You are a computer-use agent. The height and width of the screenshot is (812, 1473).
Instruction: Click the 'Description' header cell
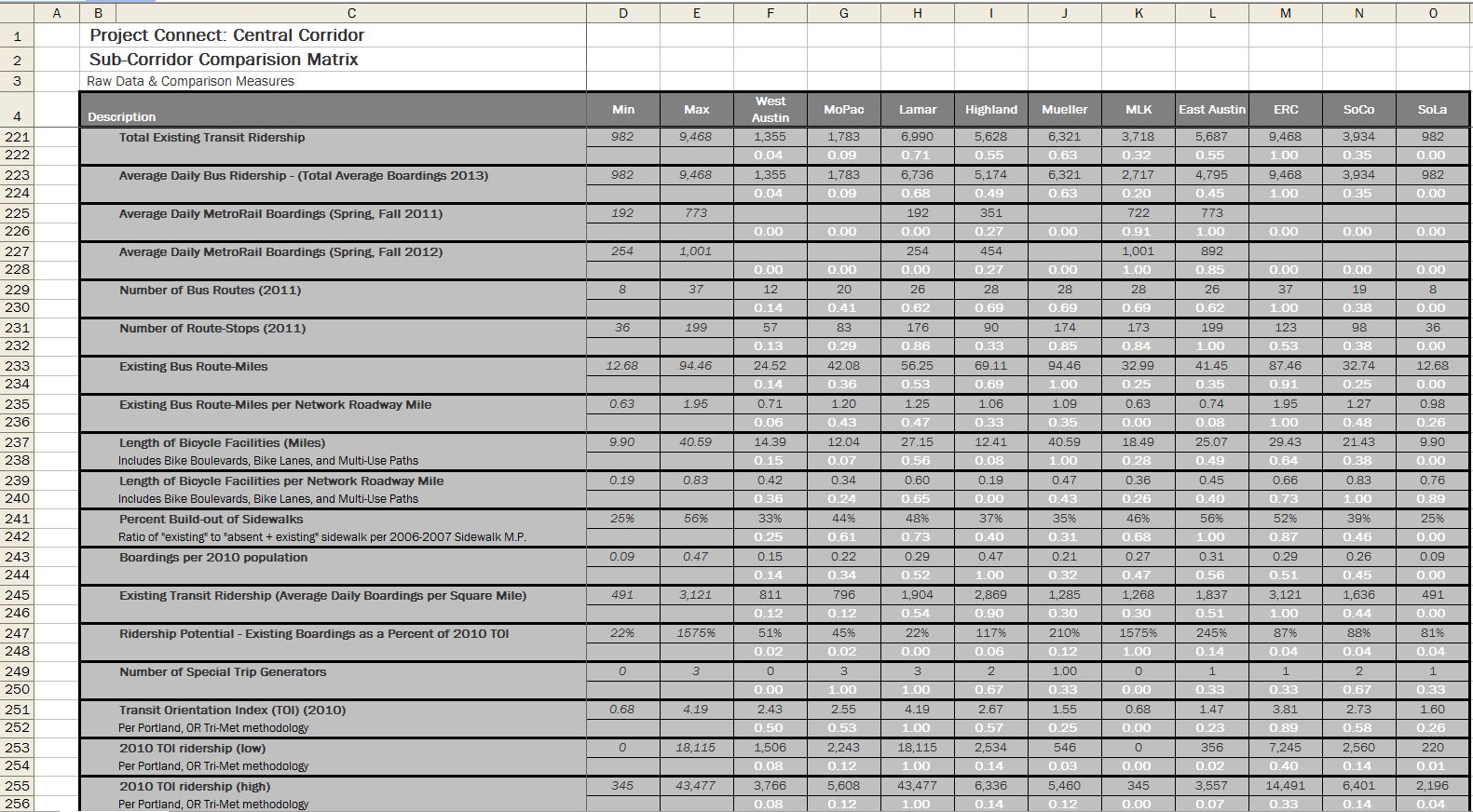[x=122, y=116]
